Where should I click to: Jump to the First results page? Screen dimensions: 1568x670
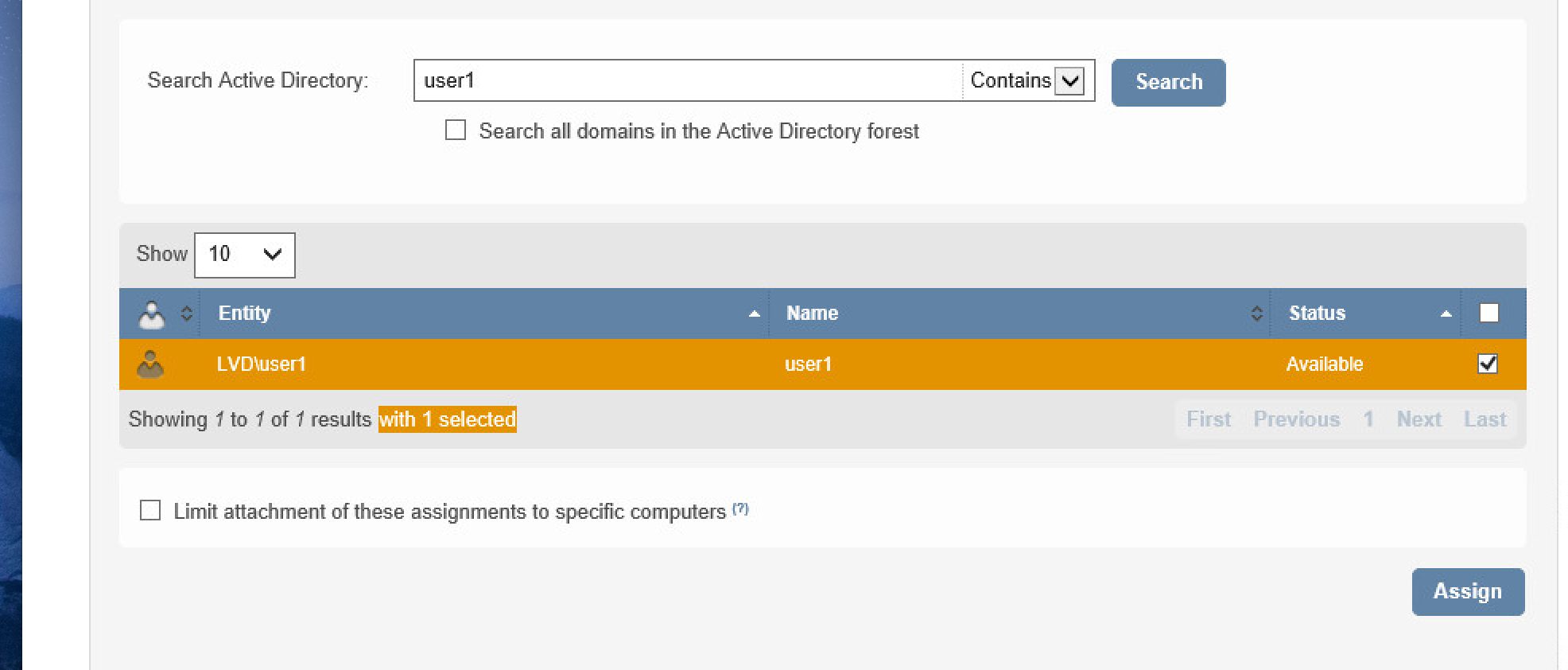tap(1208, 419)
